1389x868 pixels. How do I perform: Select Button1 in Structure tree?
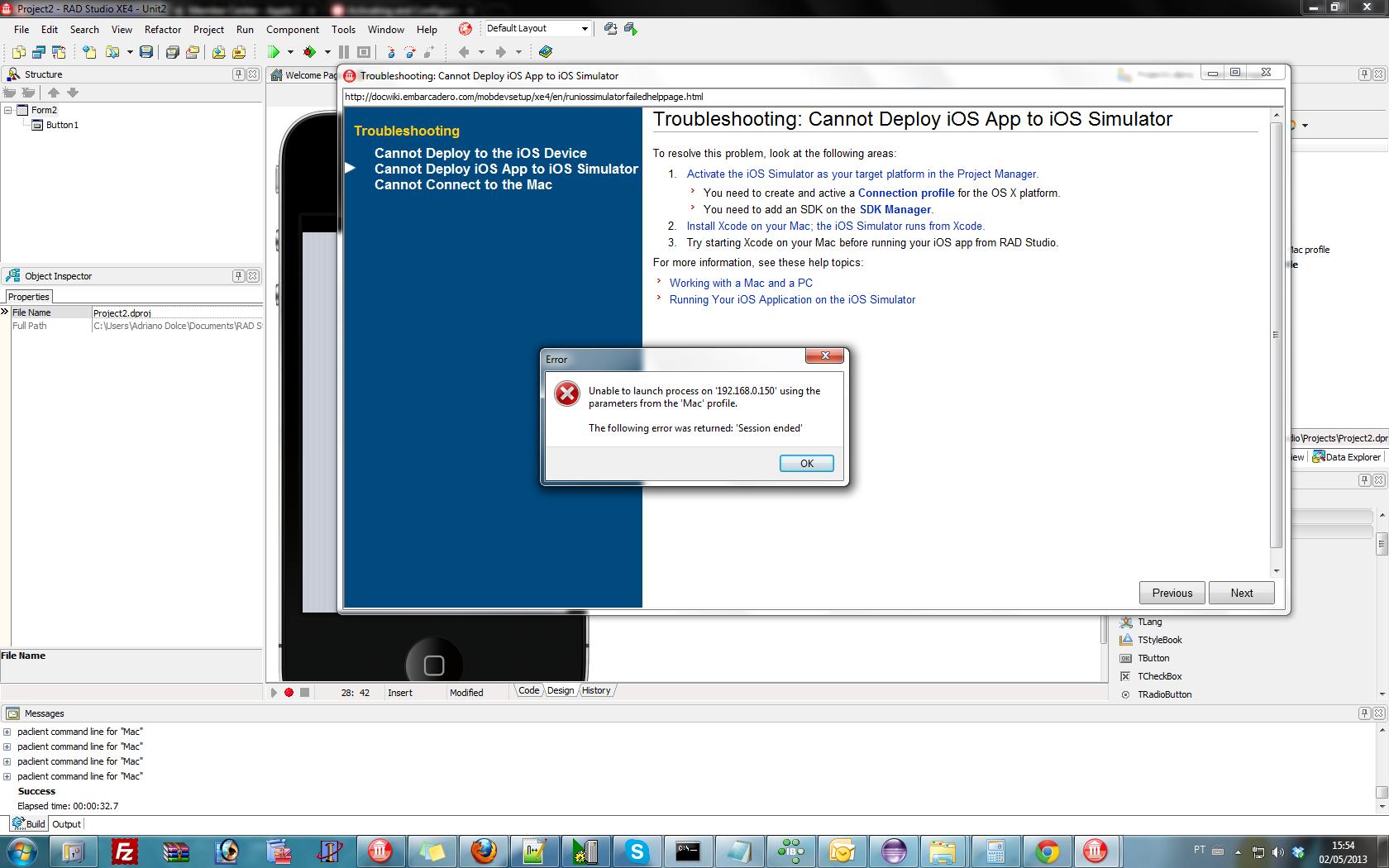click(x=62, y=125)
